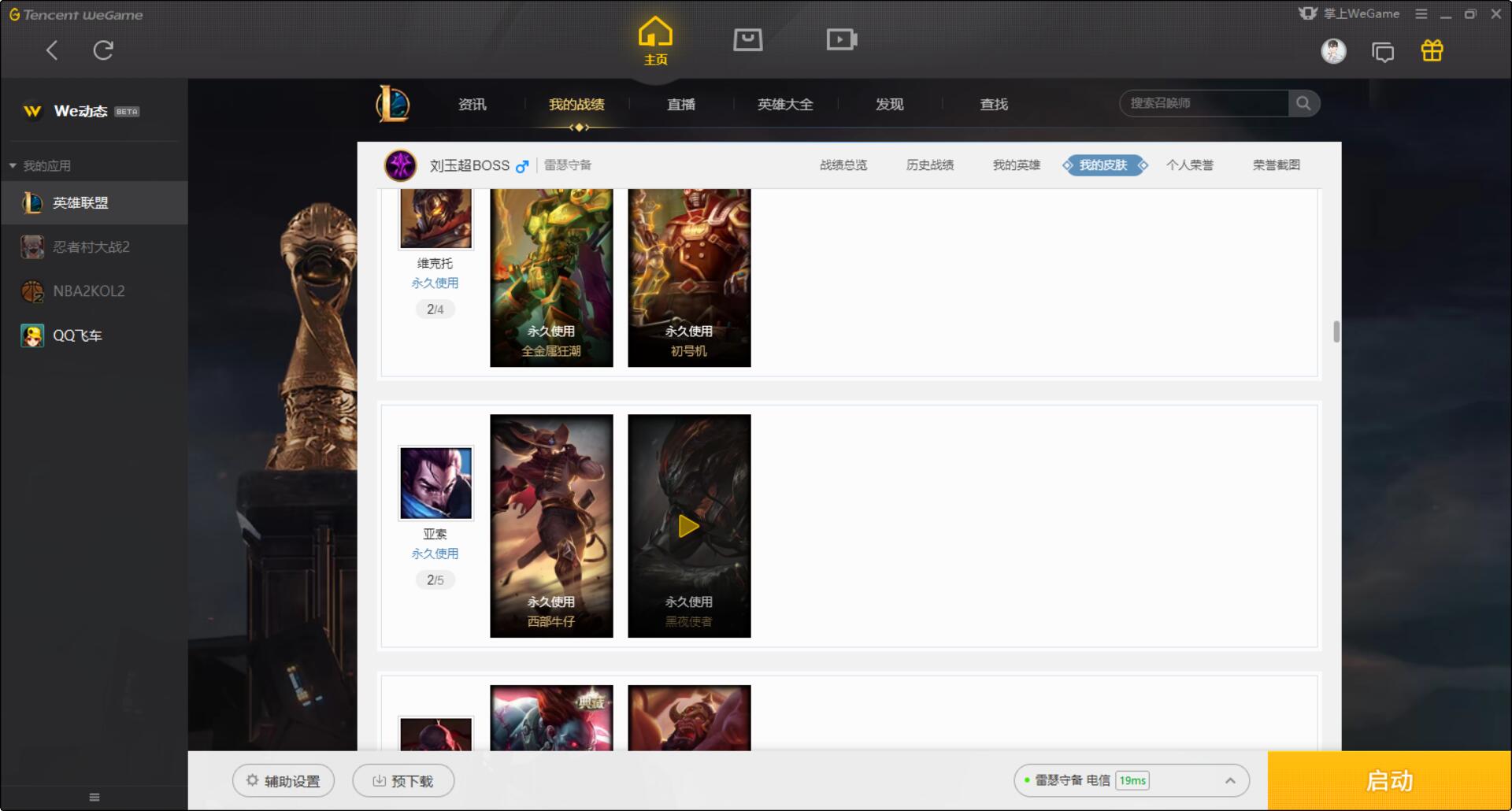
Task: Open the 发现 tab
Action: (889, 104)
